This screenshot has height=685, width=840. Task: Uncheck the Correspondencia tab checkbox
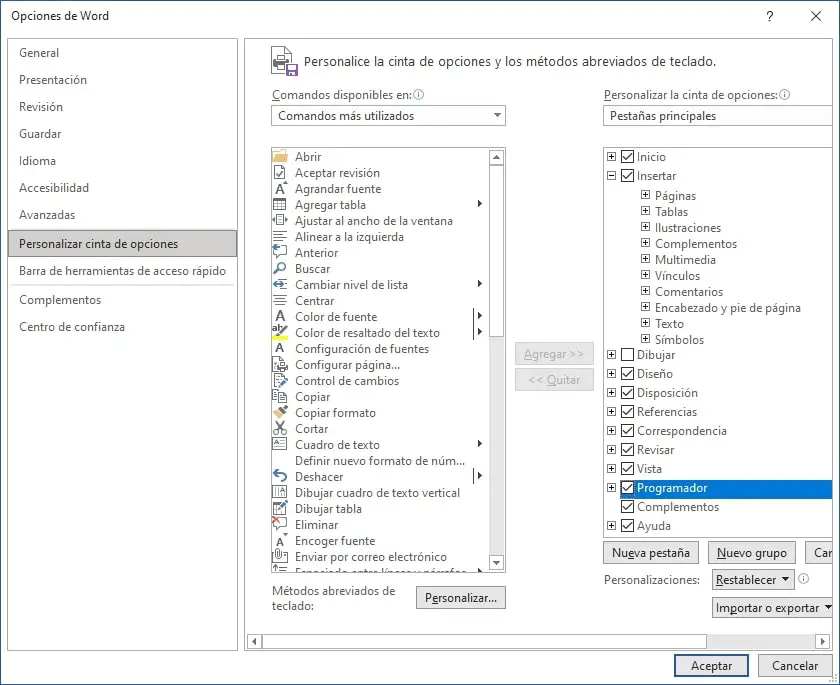(627, 431)
